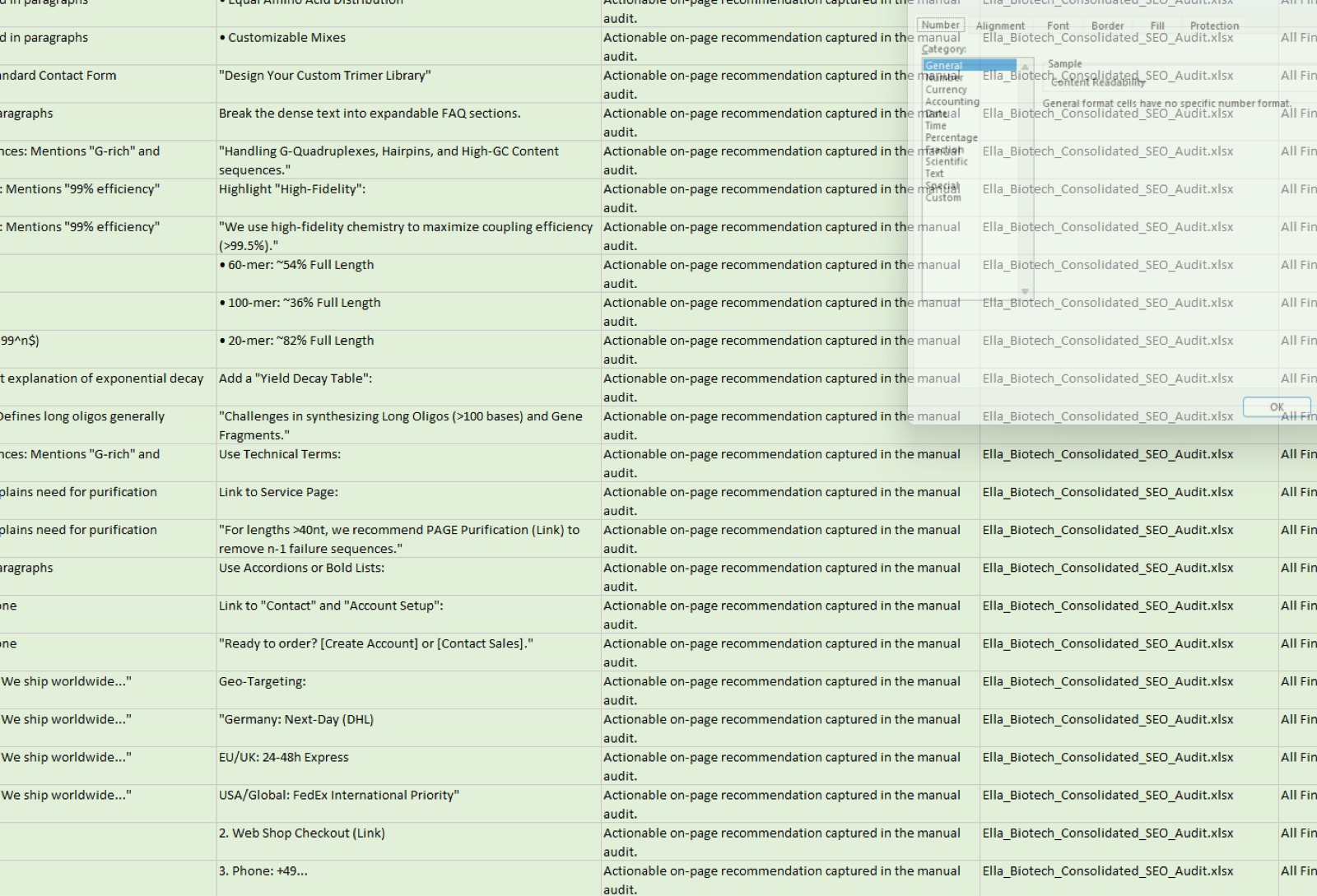Viewport: 1317px width, 896px height.
Task: Select the "d in paragraphs" cell beside Customizable Mixes
Action: click(x=108, y=47)
